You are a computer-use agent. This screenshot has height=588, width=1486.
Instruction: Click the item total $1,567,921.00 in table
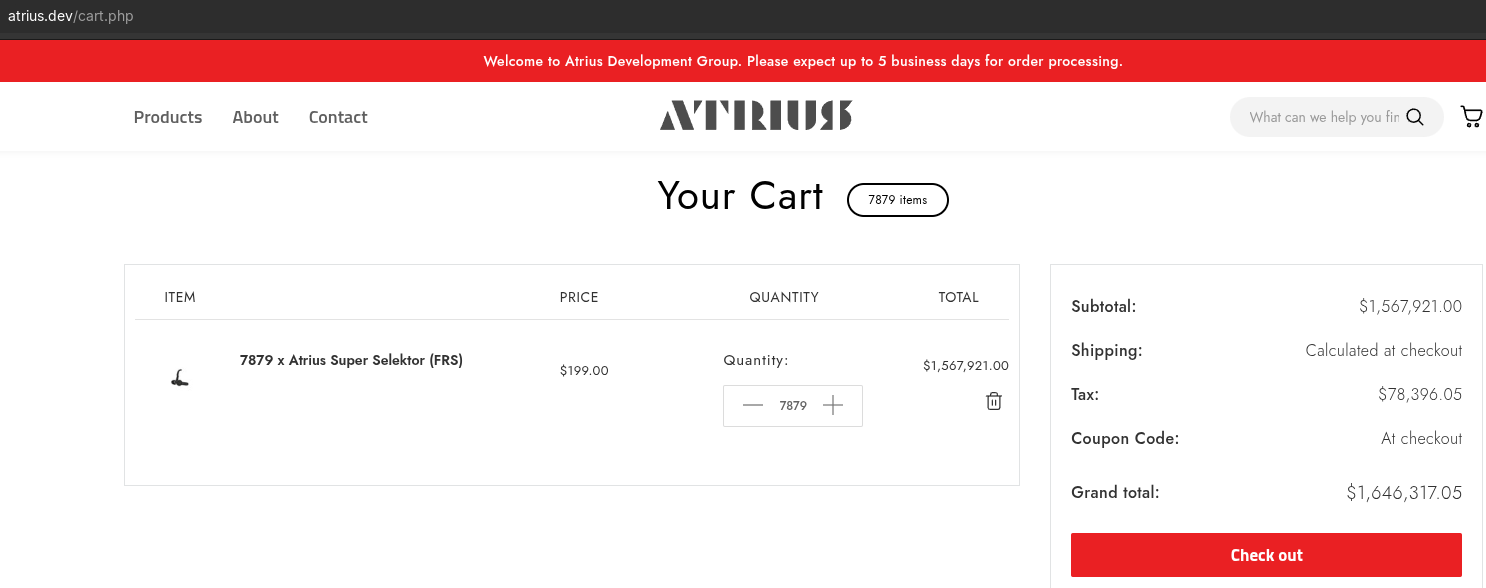click(966, 366)
